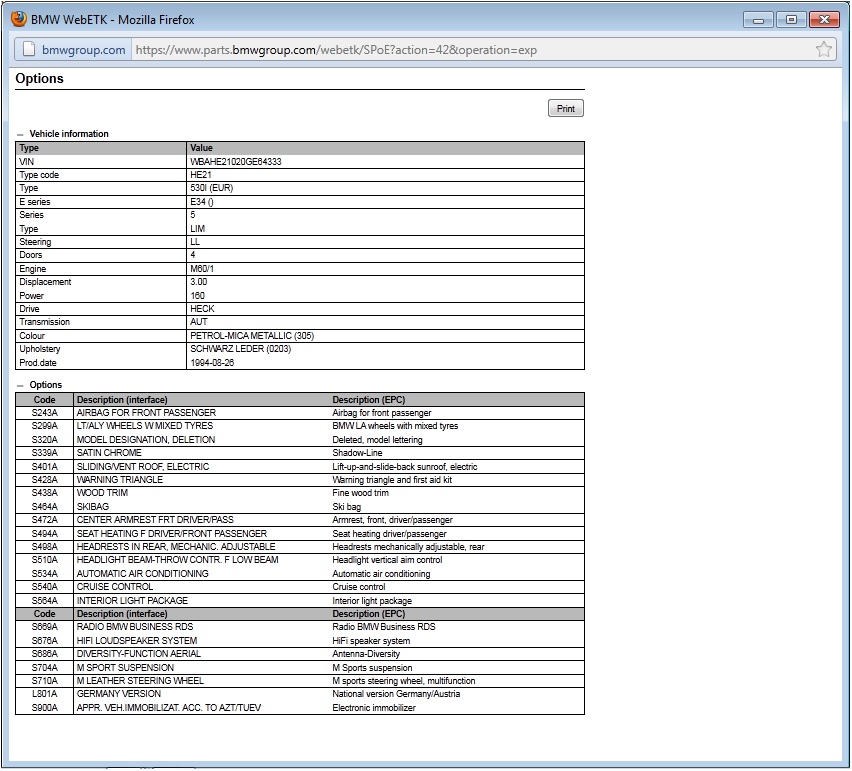Close the BMW WebETK window
Screen dimensions: 852x771
pos(824,20)
